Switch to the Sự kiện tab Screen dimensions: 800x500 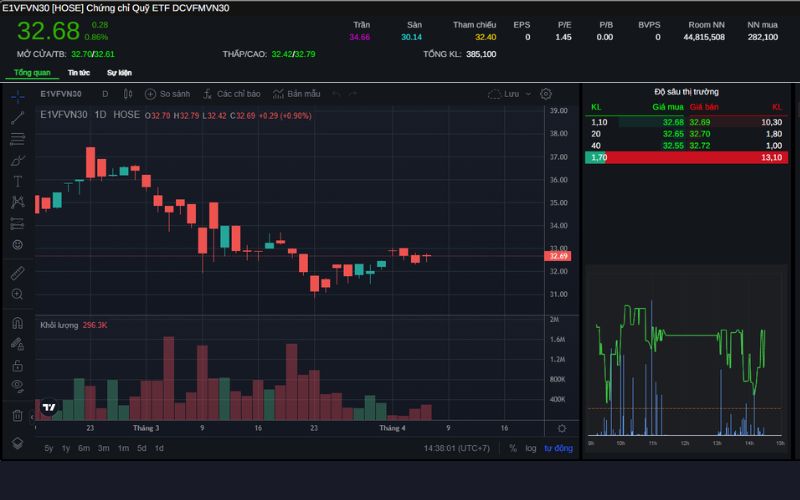[119, 72]
